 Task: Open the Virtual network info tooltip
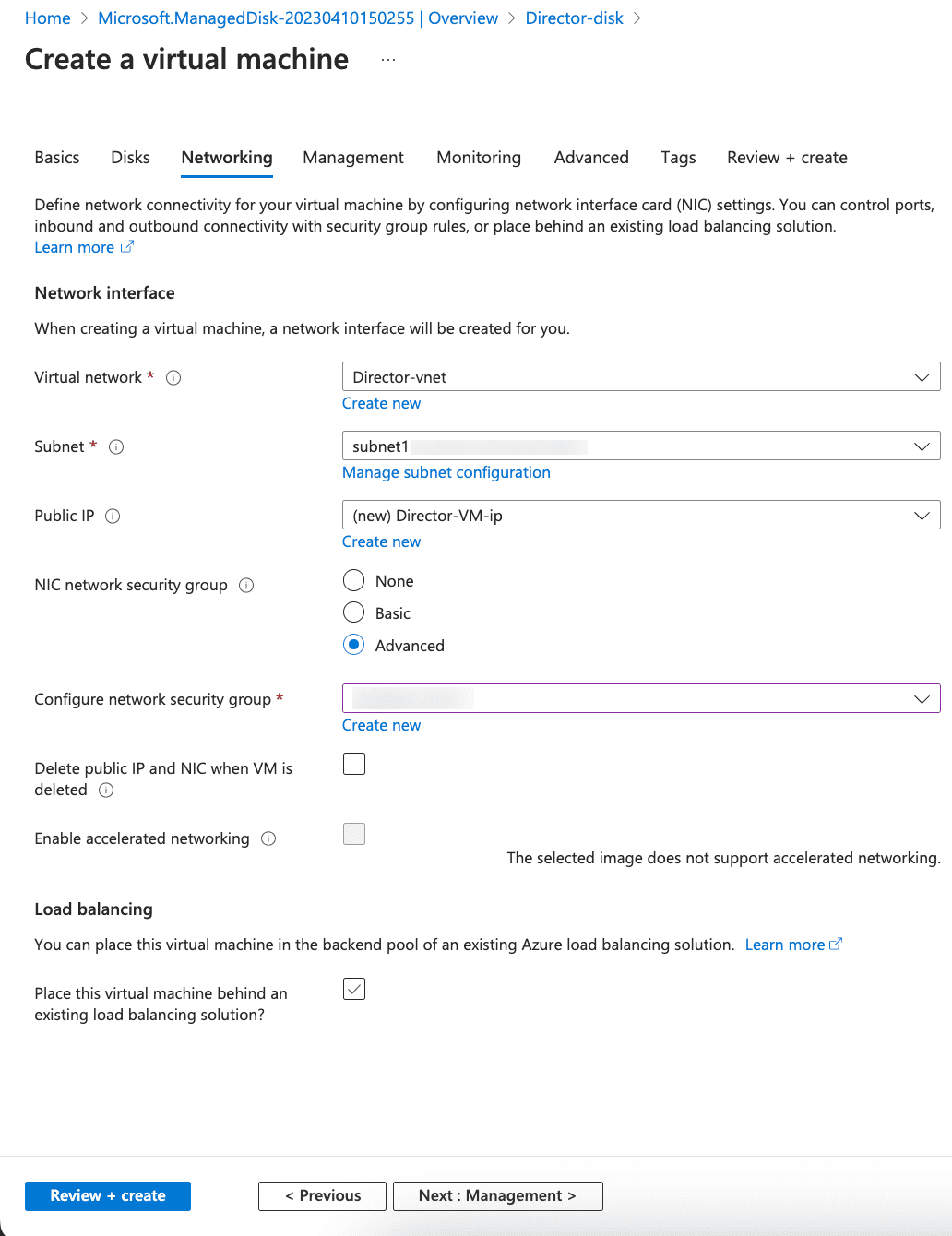pos(173,377)
